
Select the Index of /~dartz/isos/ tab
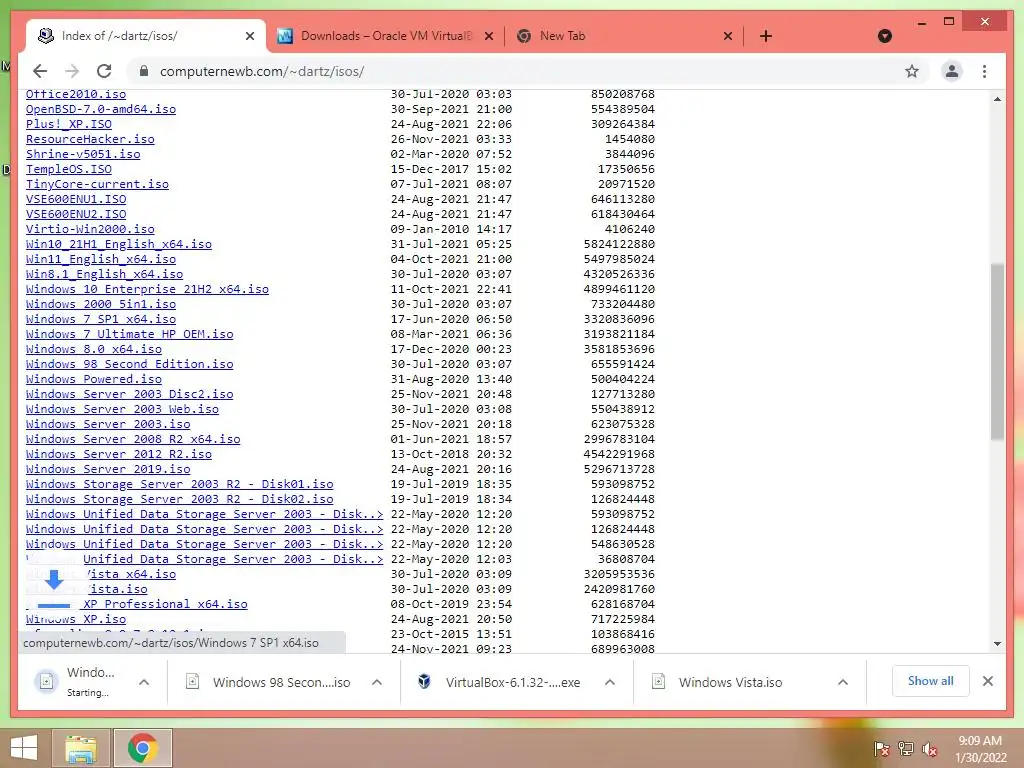tap(145, 36)
